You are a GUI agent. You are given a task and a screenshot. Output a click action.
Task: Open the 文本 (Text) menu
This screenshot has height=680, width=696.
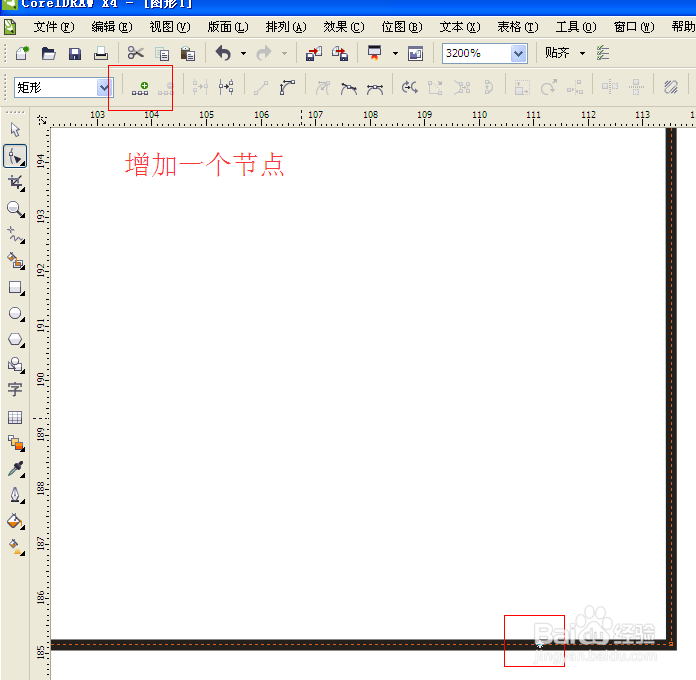[x=460, y=27]
